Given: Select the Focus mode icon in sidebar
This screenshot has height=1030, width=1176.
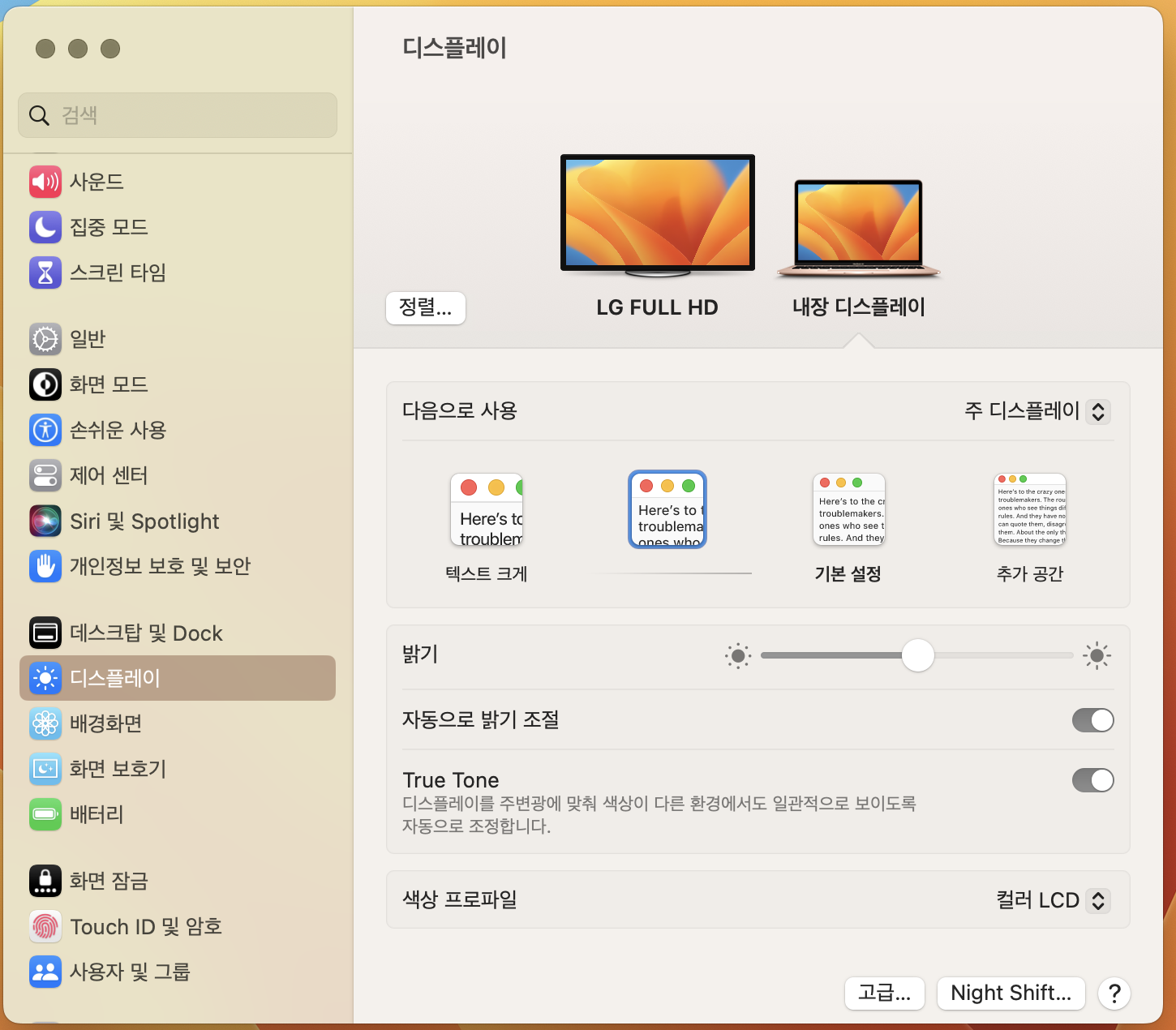Looking at the screenshot, I should pos(45,227).
